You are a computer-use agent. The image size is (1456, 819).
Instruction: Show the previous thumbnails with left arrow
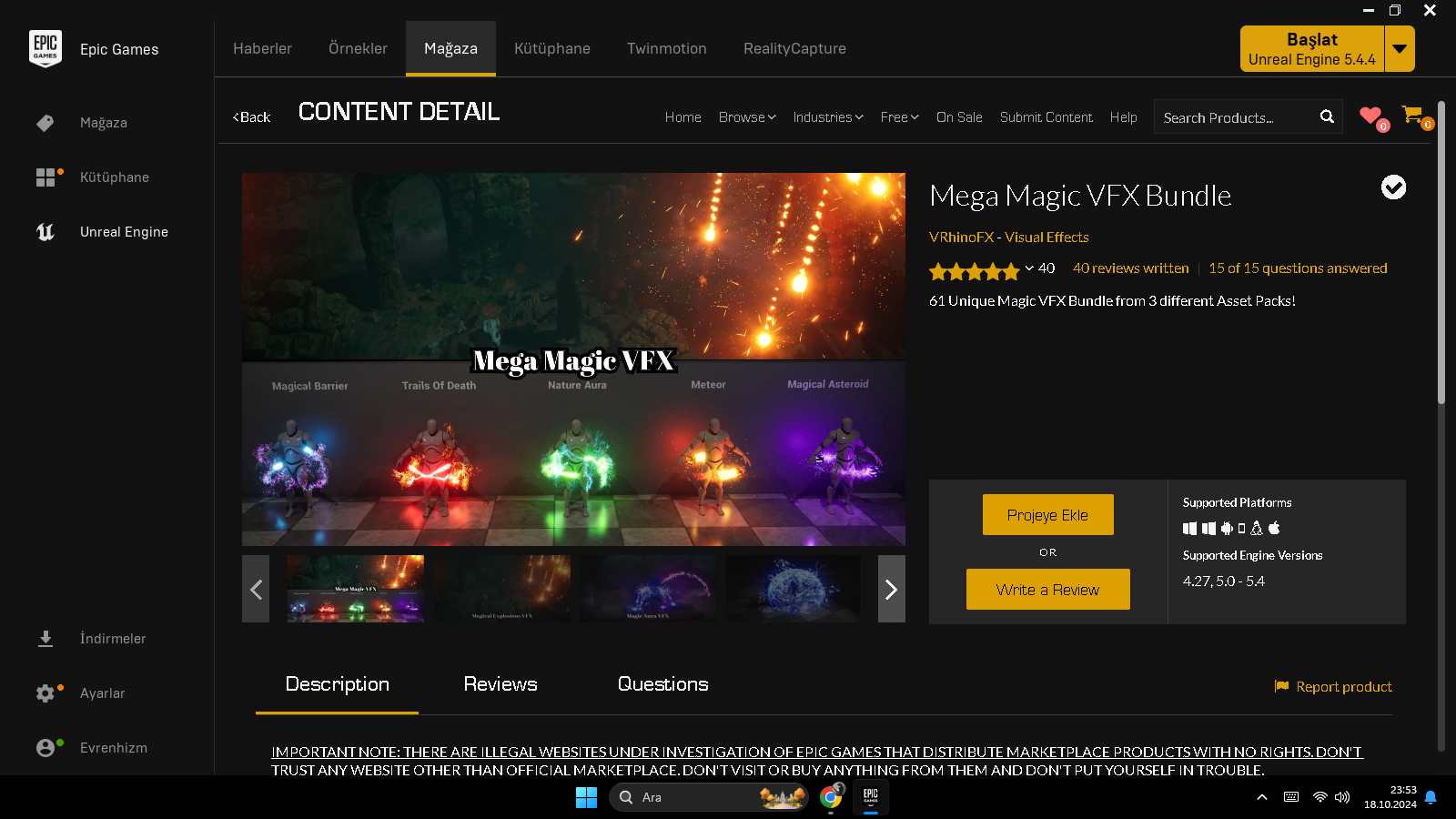(x=256, y=589)
